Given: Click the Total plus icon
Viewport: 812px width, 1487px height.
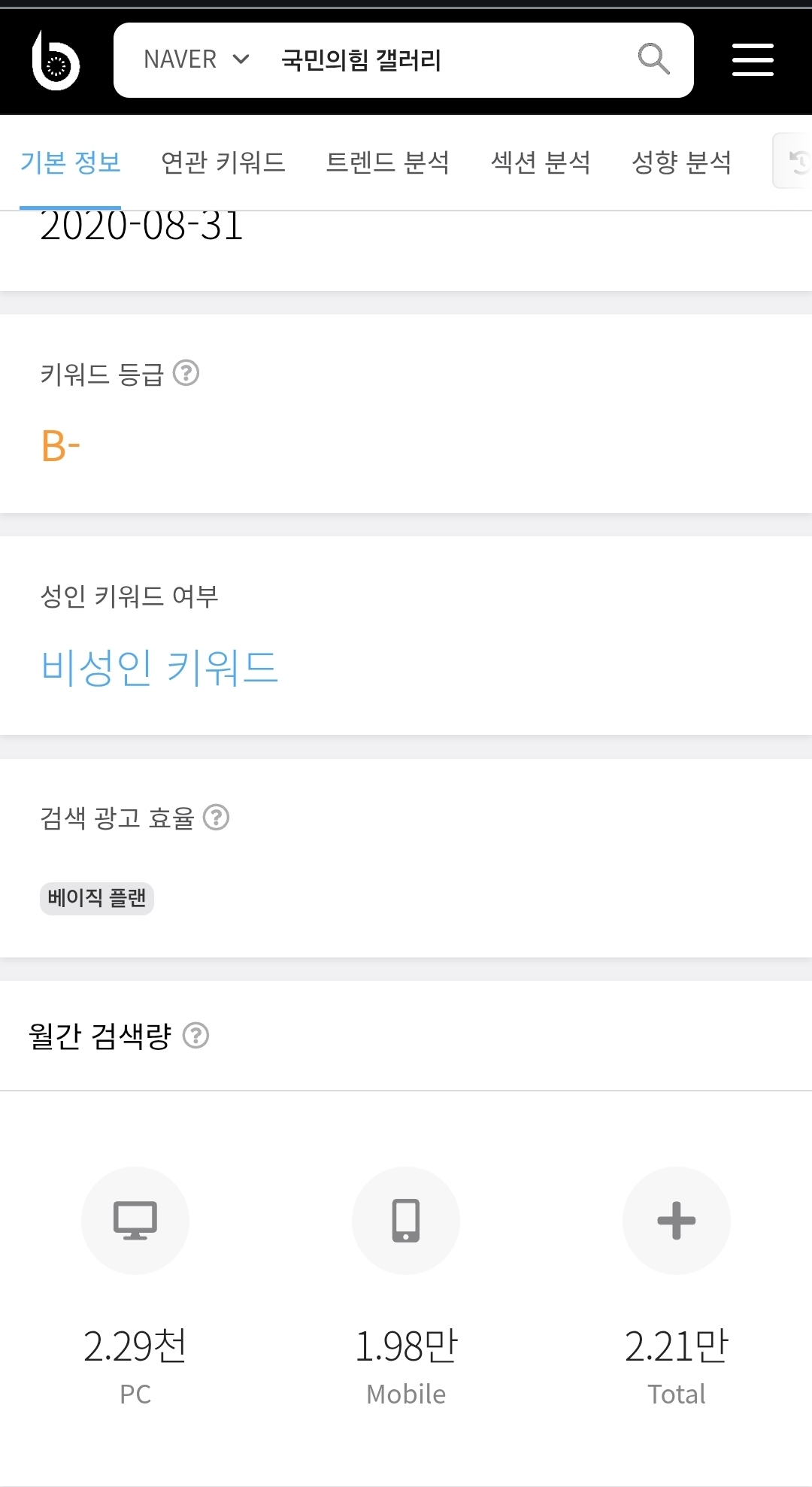Looking at the screenshot, I should click(677, 1220).
